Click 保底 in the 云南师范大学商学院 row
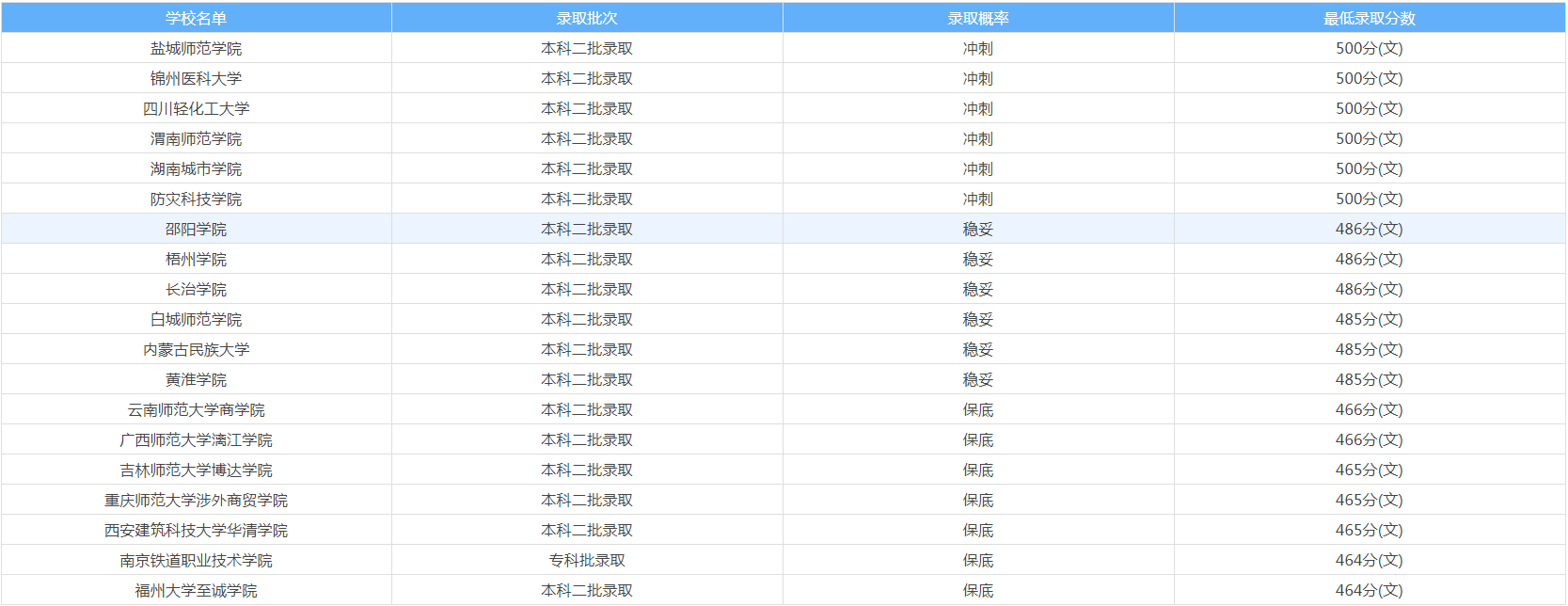1568x606 pixels. (x=978, y=409)
